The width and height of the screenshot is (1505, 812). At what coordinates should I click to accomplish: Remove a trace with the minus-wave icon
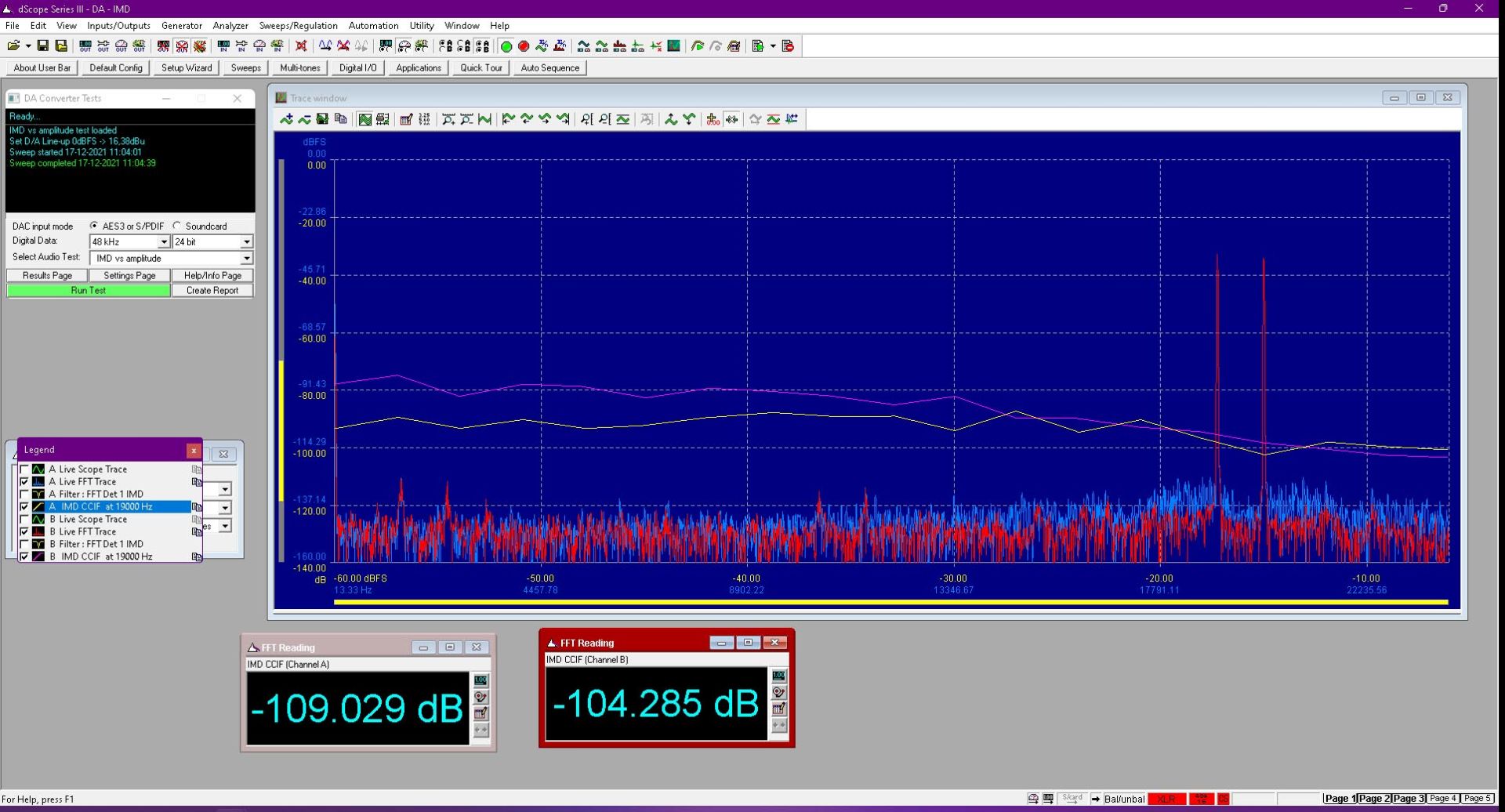point(304,119)
